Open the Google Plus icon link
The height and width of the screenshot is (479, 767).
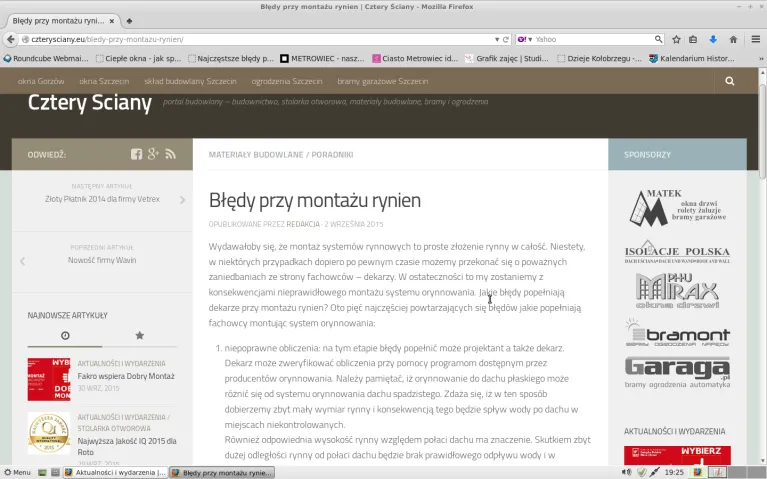click(x=153, y=154)
